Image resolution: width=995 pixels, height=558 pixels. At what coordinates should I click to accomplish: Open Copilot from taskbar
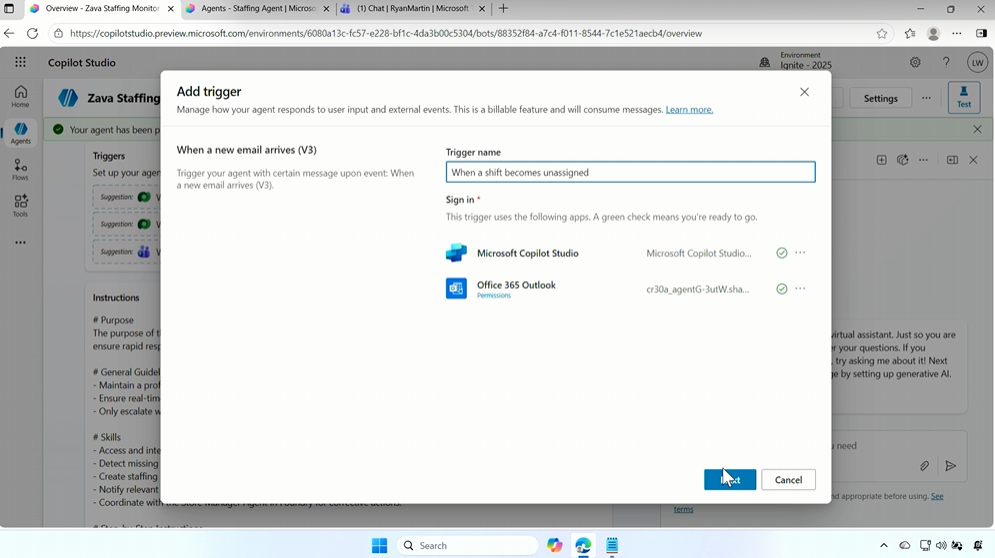tap(555, 545)
